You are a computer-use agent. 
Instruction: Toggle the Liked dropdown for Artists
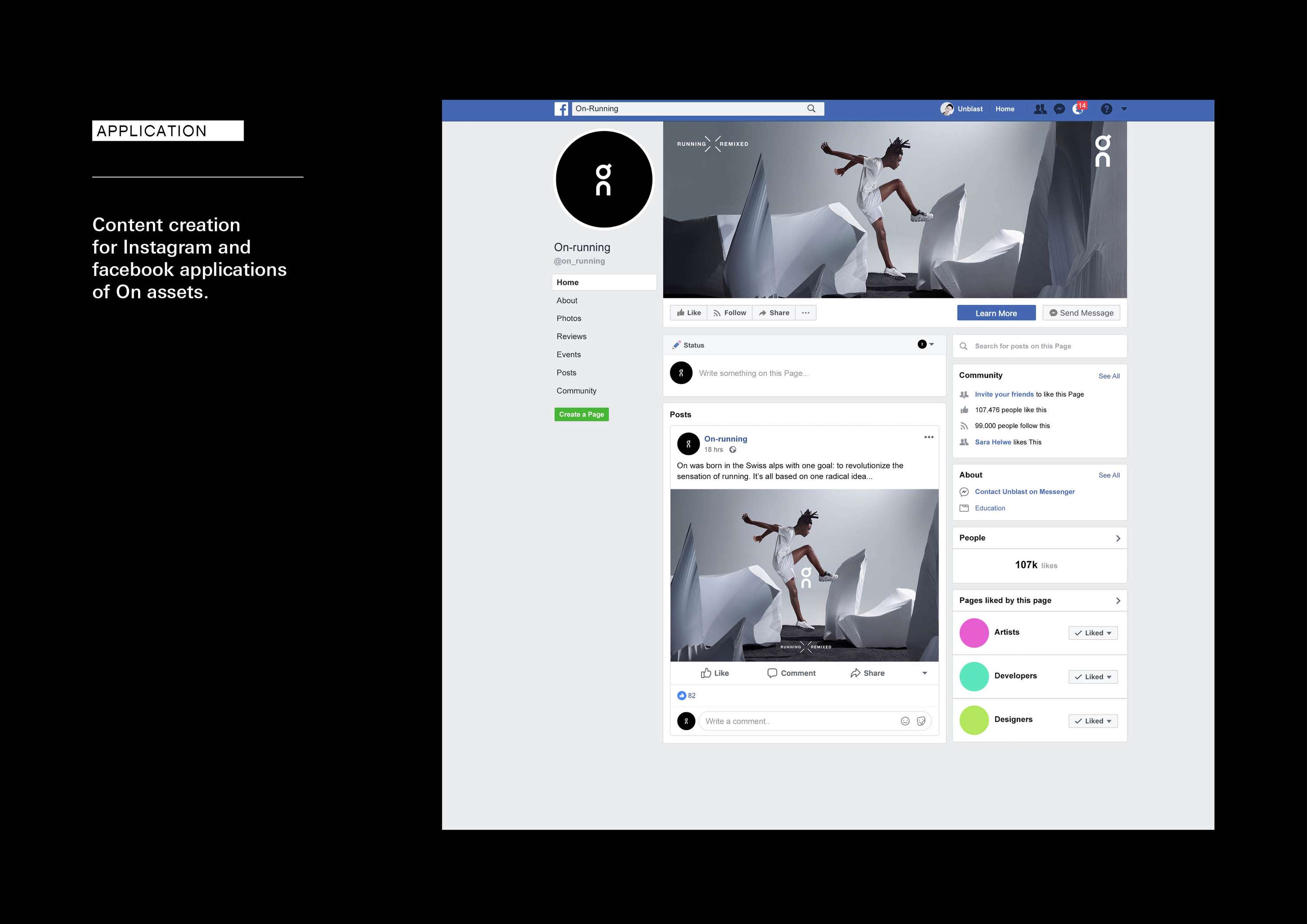[x=1093, y=633]
